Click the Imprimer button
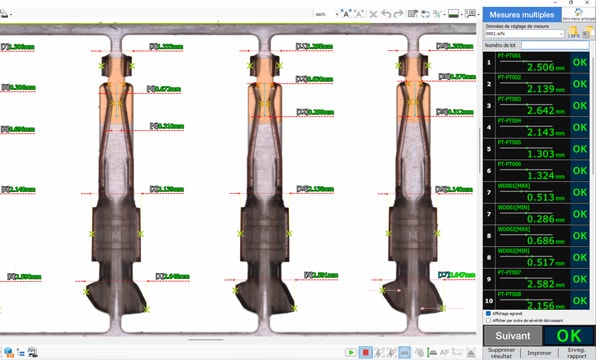The width and height of the screenshot is (596, 360). tap(539, 353)
